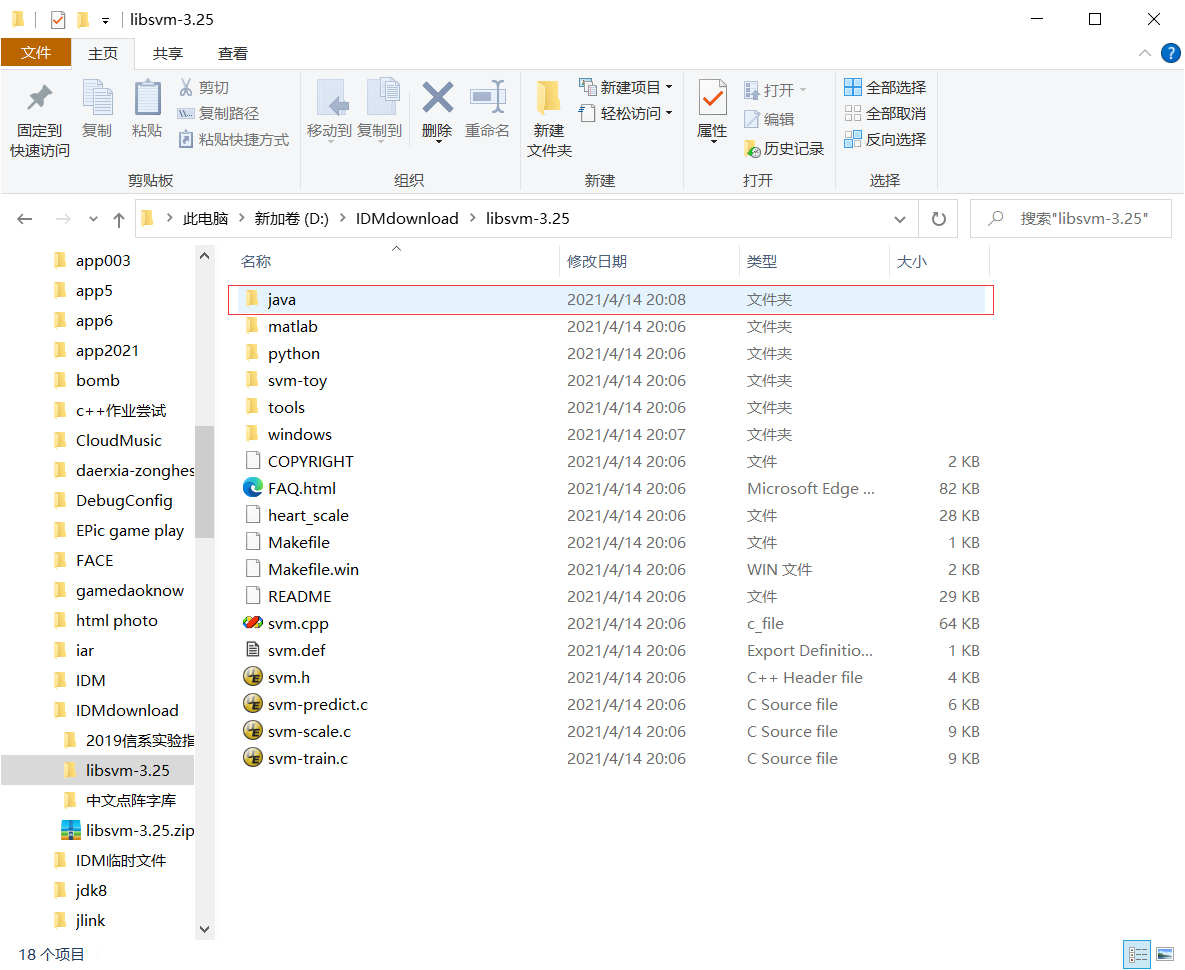
Task: Select svm-train.c file
Action: (308, 758)
